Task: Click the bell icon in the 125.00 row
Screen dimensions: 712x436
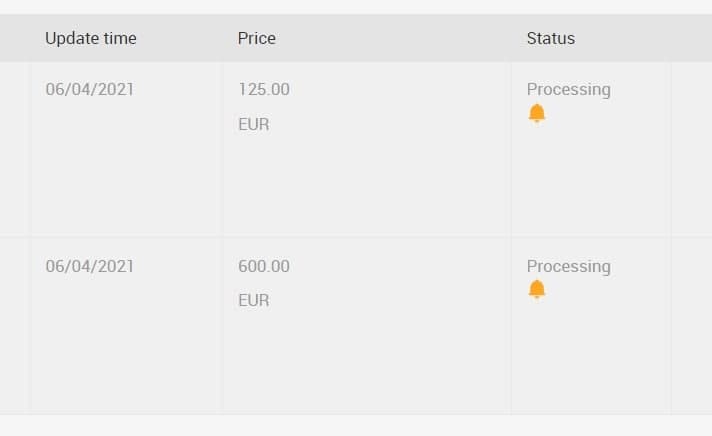Action: tap(537, 113)
